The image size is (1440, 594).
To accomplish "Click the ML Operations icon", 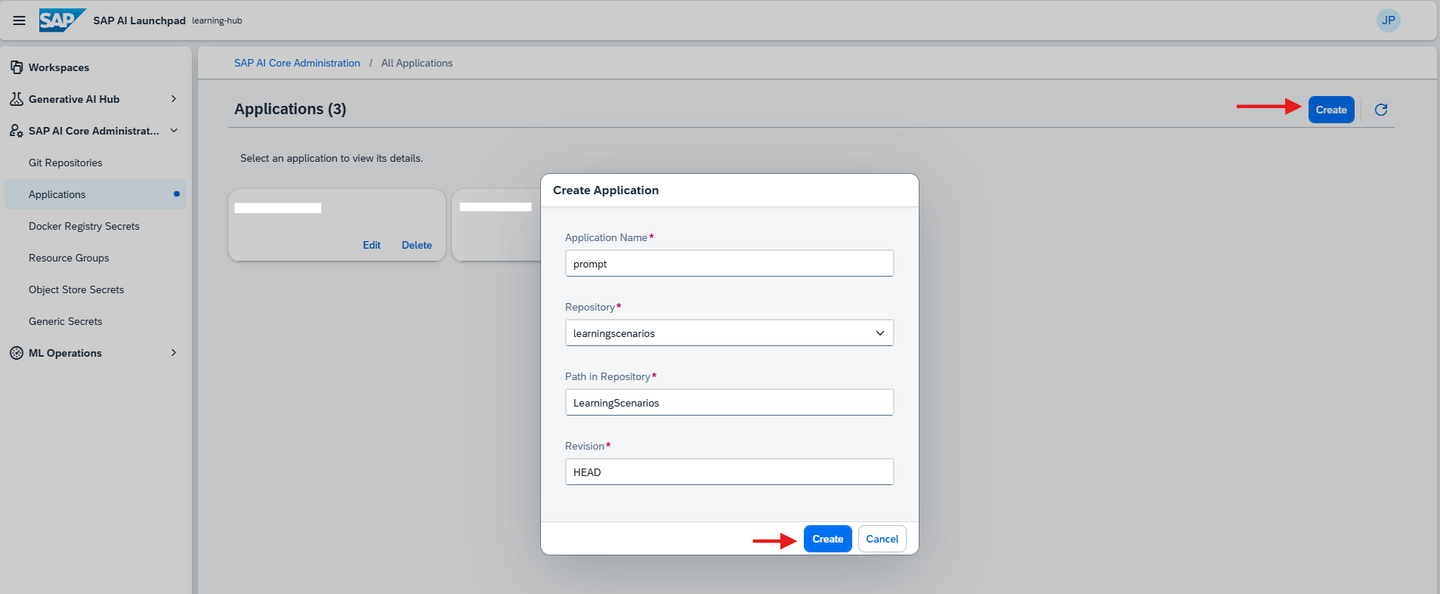I will coord(16,353).
